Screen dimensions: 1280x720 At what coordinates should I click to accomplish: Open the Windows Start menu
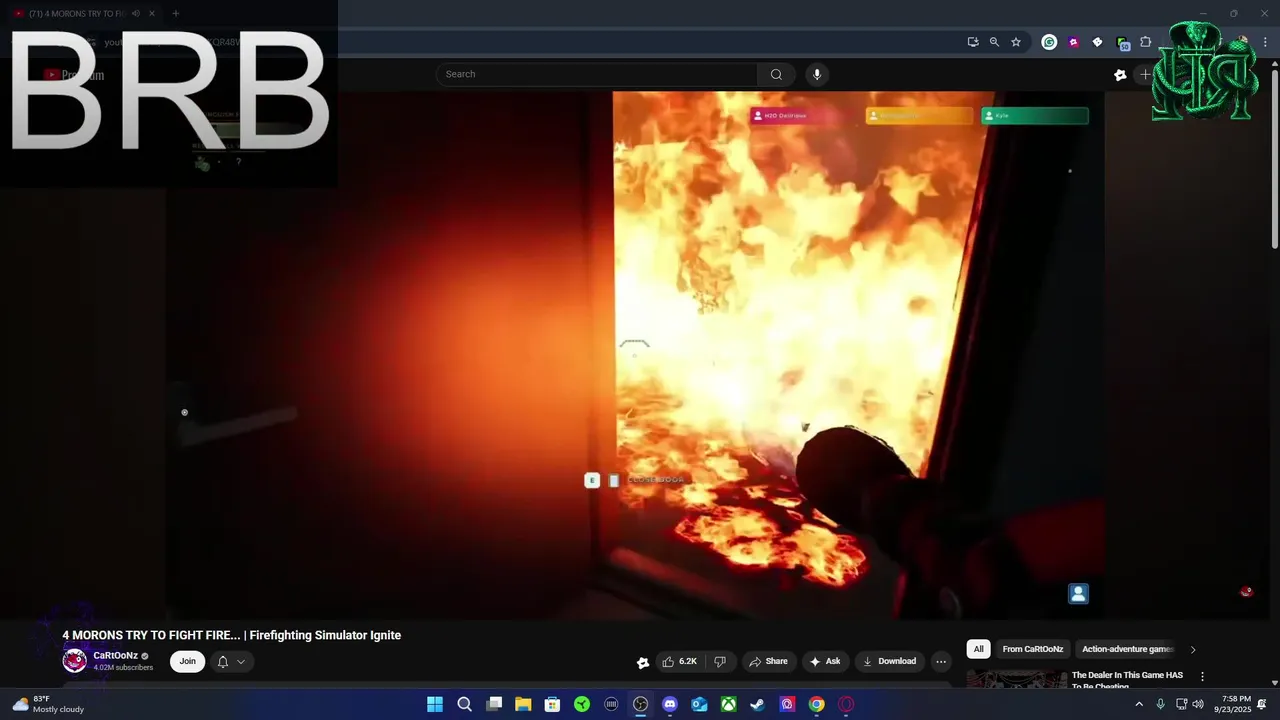point(435,704)
